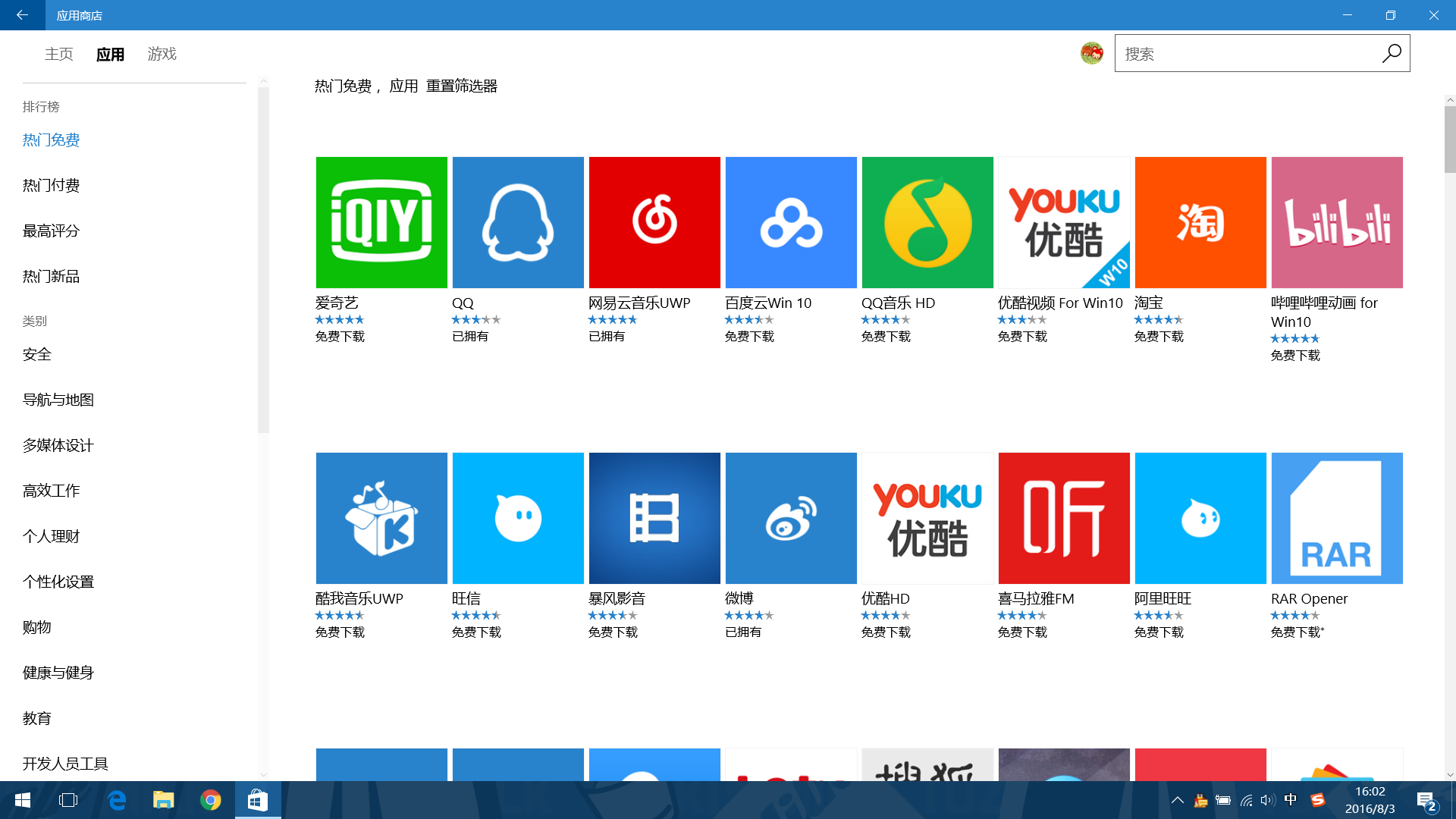Viewport: 1456px width, 819px height.
Task: Open the bilibili app icon
Action: (x=1337, y=222)
